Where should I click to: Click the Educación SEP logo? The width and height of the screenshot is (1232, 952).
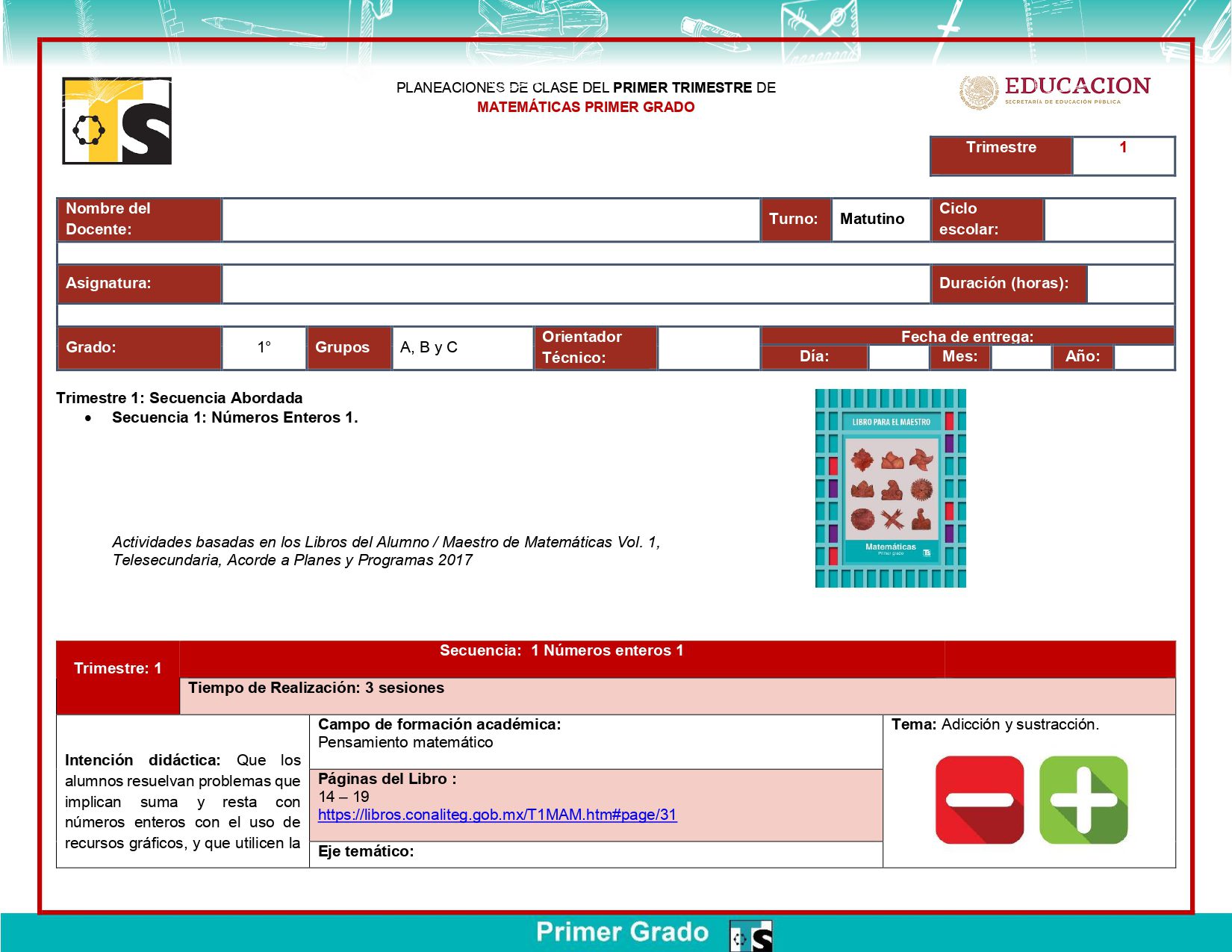pos(1054,93)
